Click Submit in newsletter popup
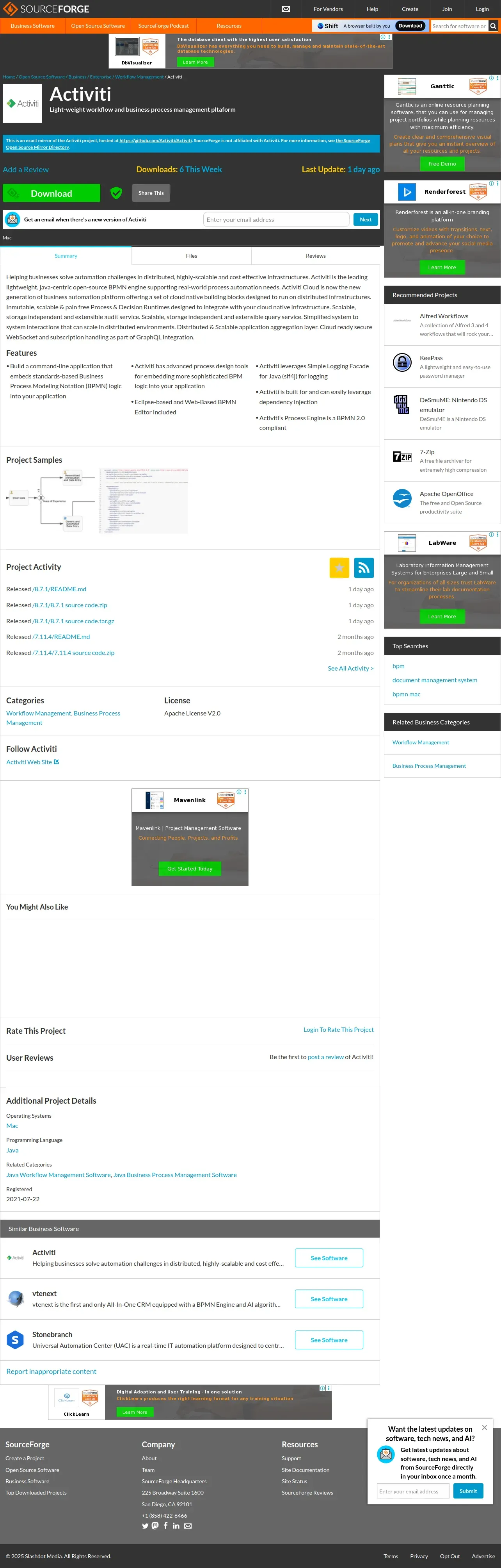Image resolution: width=501 pixels, height=1568 pixels. [468, 1491]
